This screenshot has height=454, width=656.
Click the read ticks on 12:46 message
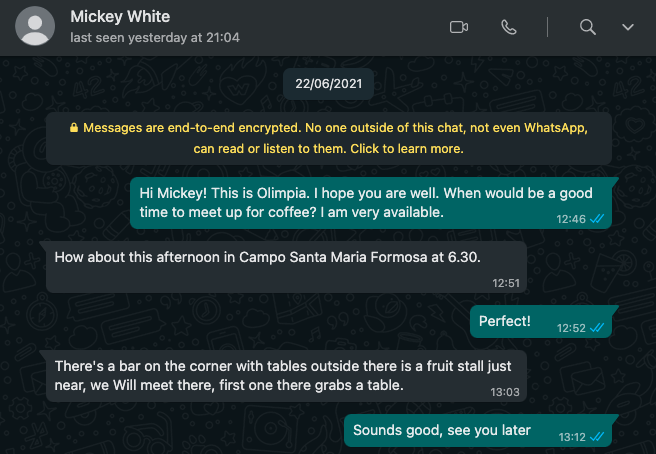pyautogui.click(x=597, y=218)
